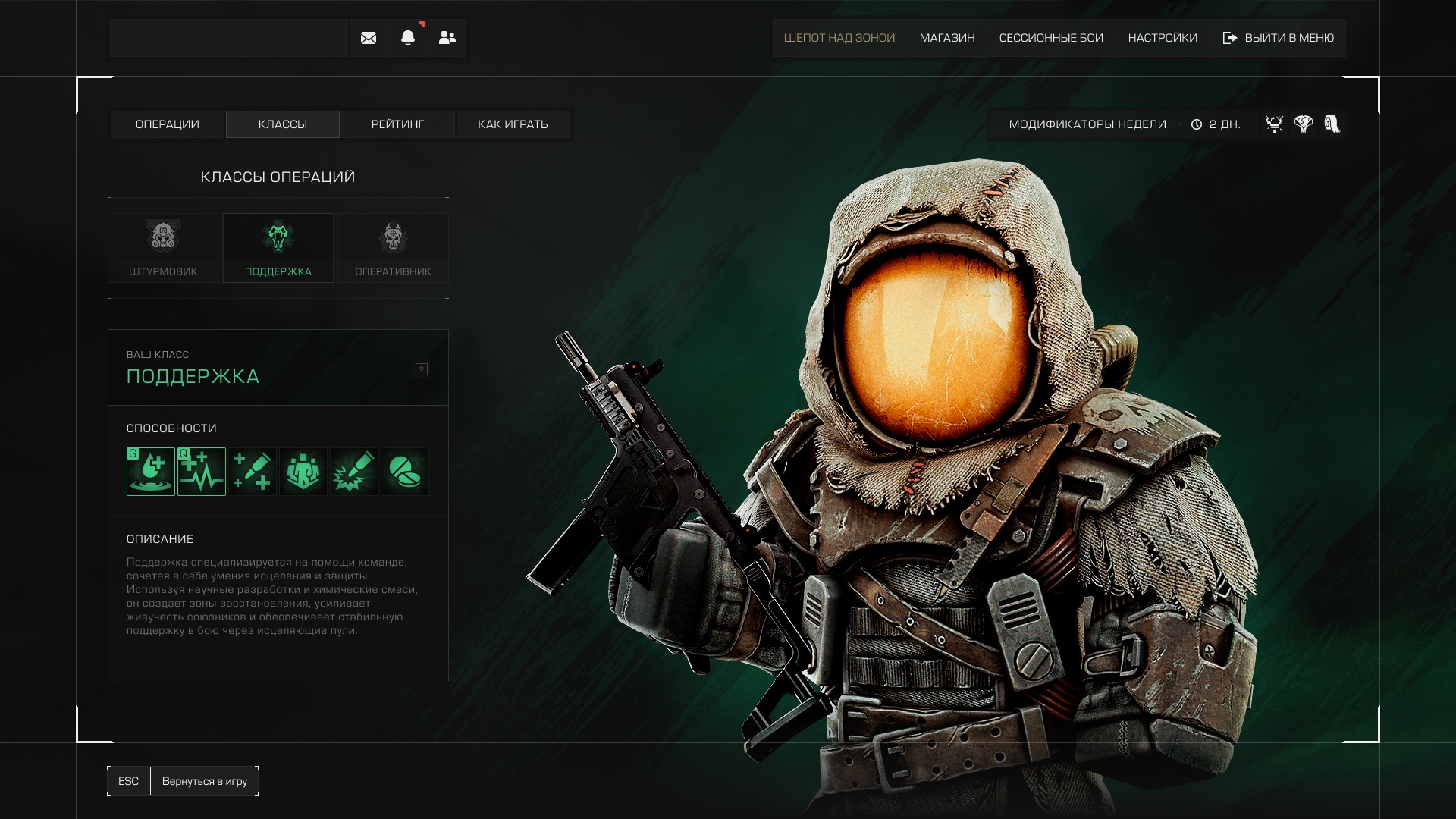The image size is (1456, 819).
Task: Click Вернуться в игру button
Action: (x=204, y=781)
